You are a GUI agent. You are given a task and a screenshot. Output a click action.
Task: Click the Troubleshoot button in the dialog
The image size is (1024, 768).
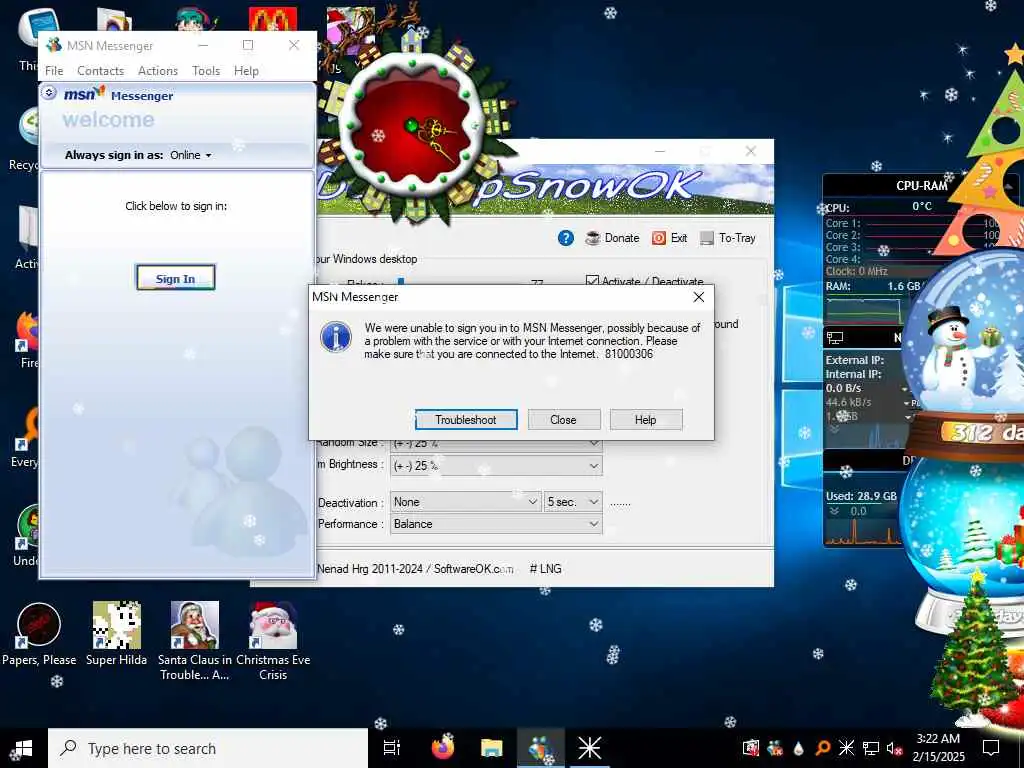pos(466,420)
